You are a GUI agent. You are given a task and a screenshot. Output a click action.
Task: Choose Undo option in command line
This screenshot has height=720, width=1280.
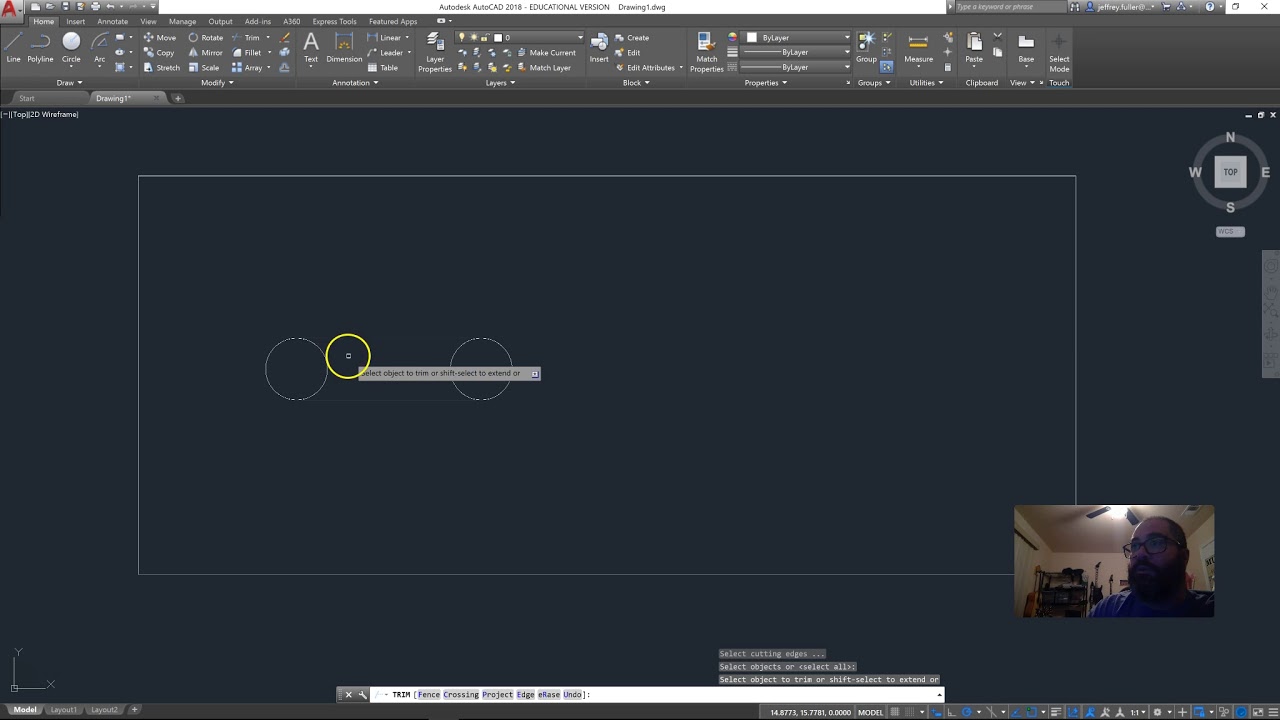[572, 694]
